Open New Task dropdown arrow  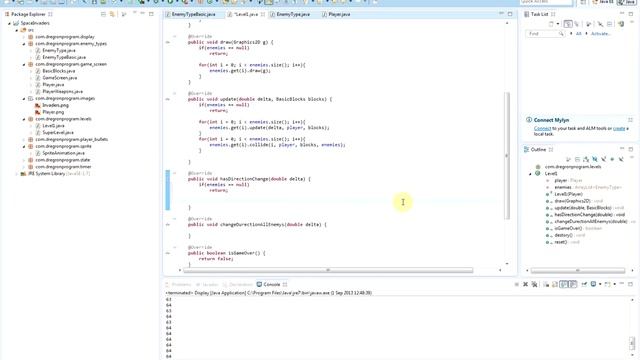[x=558, y=24]
